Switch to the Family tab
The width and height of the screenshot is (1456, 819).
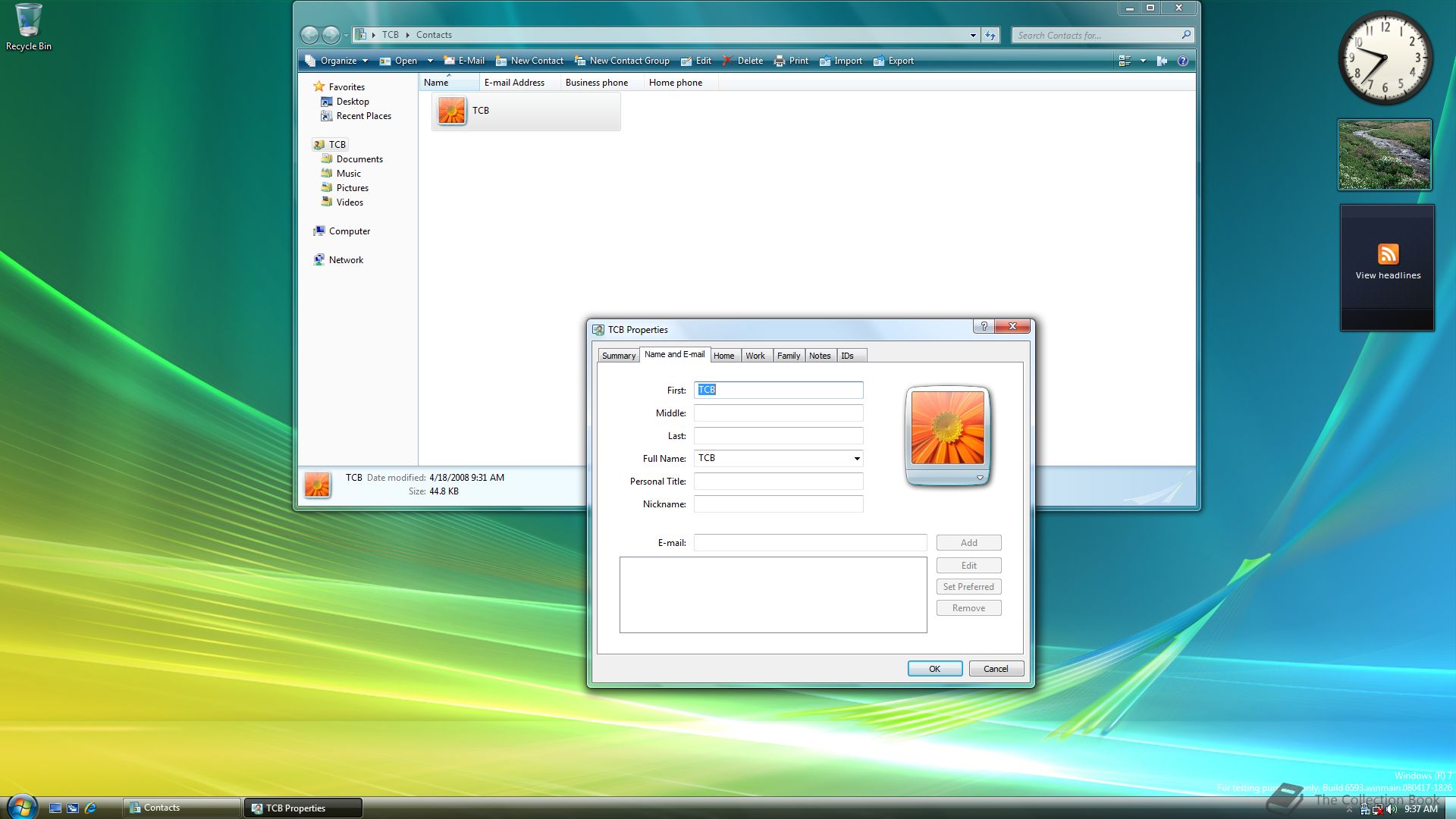click(789, 356)
